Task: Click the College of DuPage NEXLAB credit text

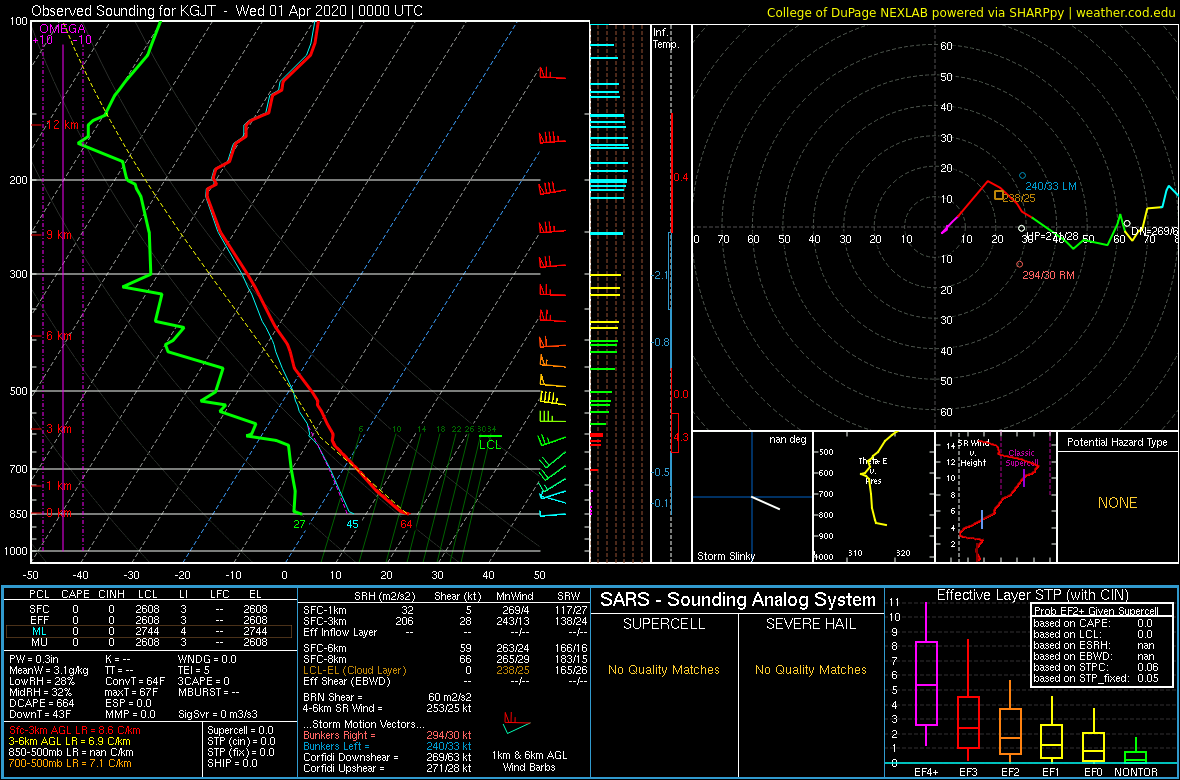Action: 971,11
